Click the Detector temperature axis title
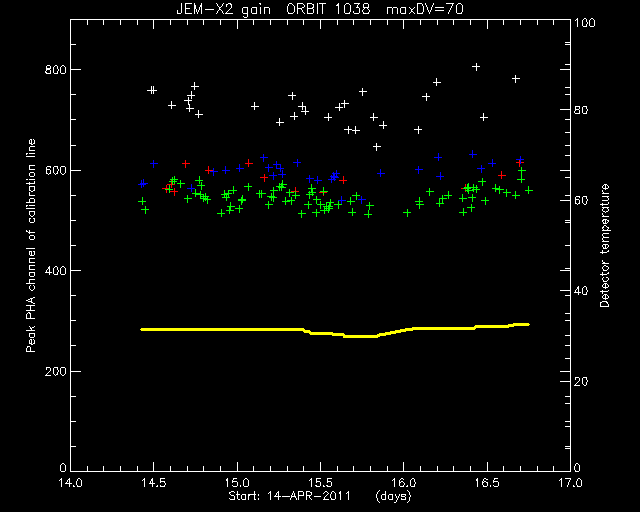 tap(604, 245)
